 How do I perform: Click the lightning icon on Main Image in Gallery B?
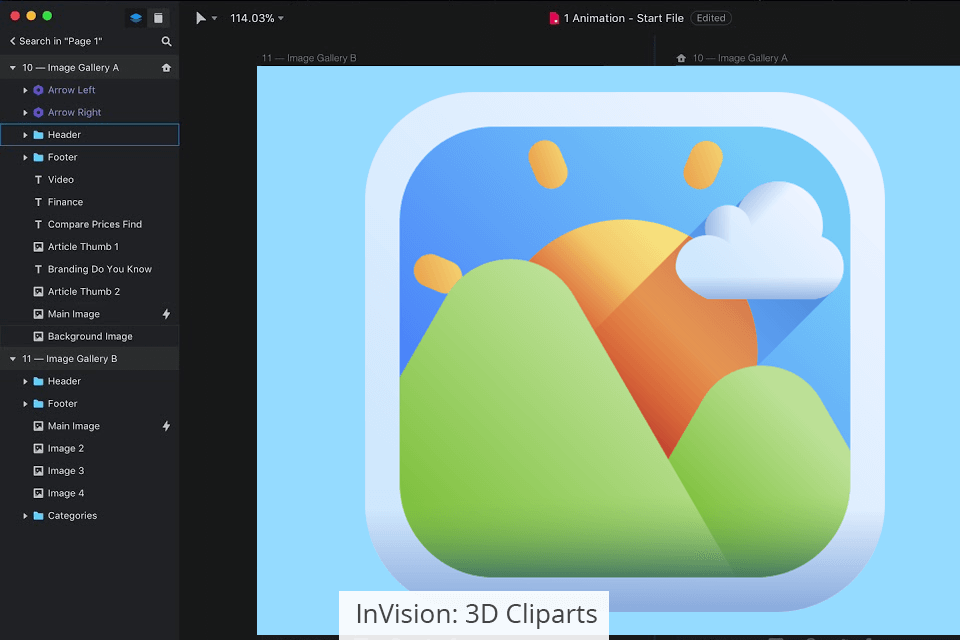pyautogui.click(x=166, y=426)
